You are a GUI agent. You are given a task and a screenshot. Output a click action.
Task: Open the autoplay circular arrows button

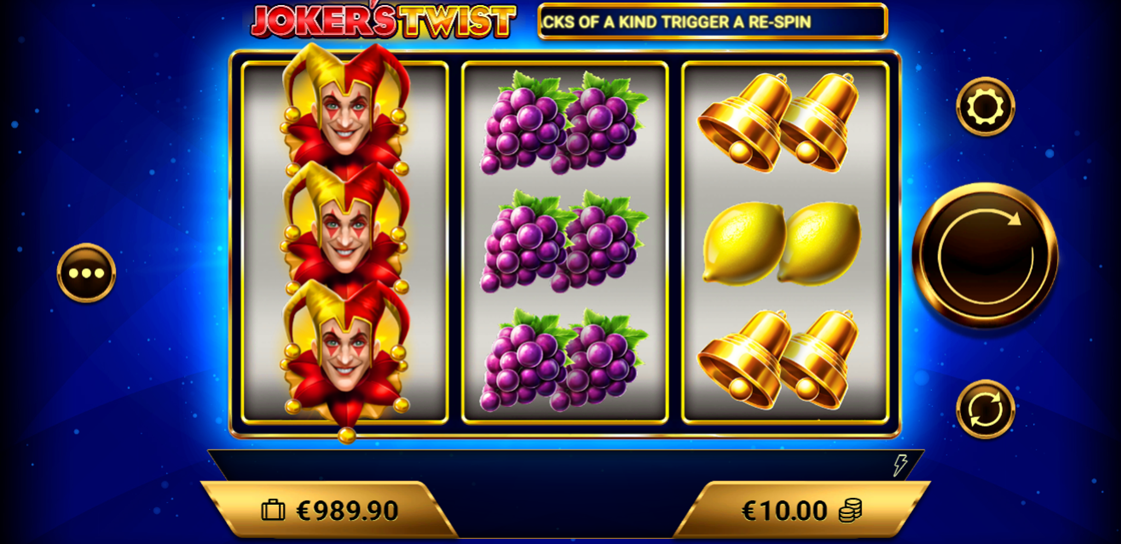[x=985, y=409]
